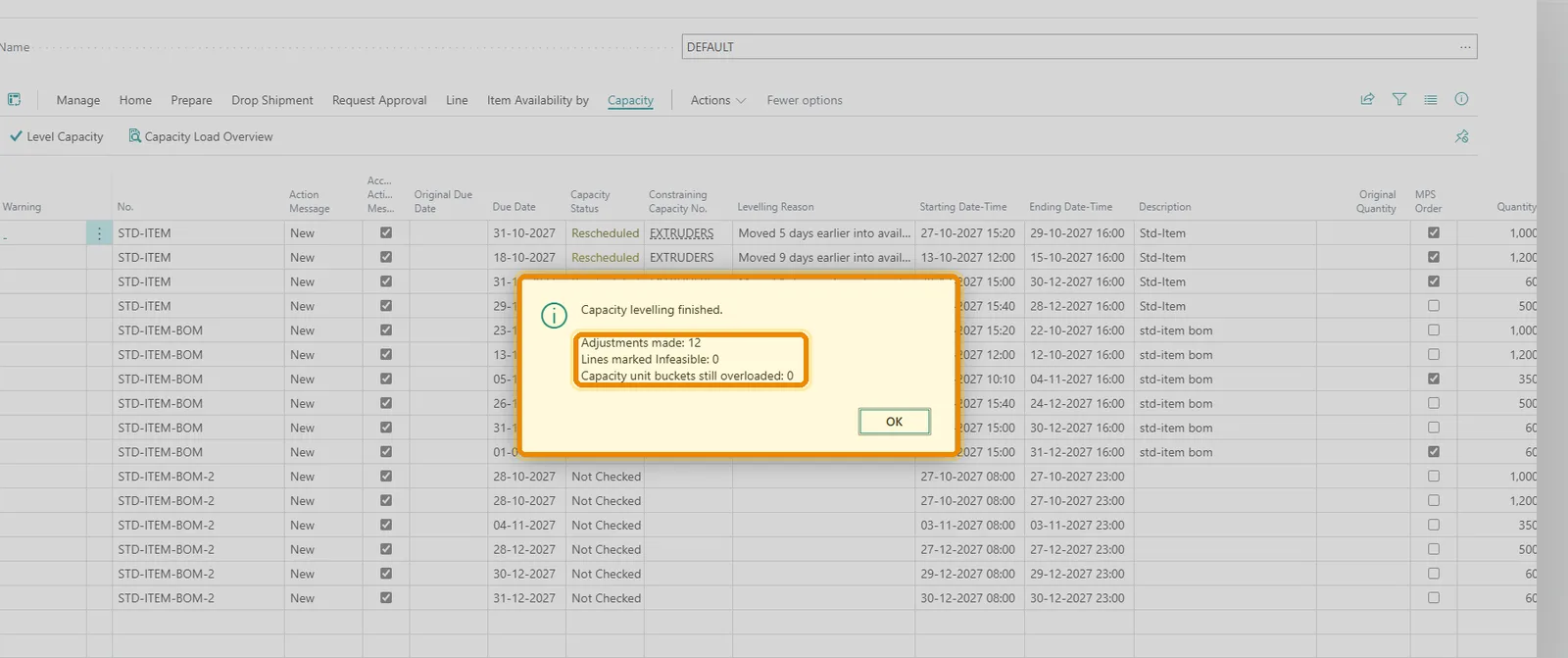Open the Line menu
Screen dimensions: 1568x658
(x=457, y=100)
